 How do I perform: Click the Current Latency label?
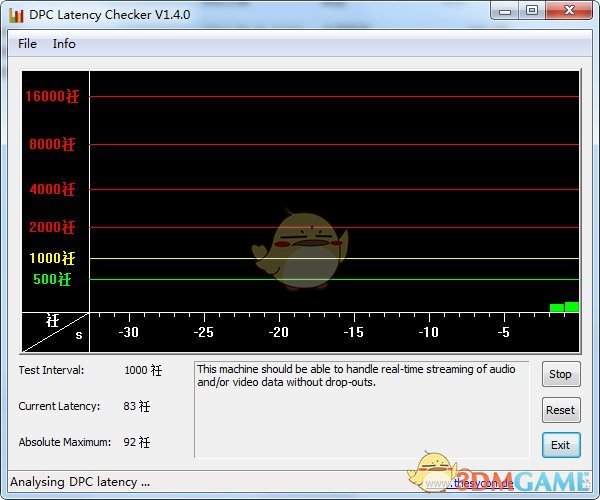59,406
